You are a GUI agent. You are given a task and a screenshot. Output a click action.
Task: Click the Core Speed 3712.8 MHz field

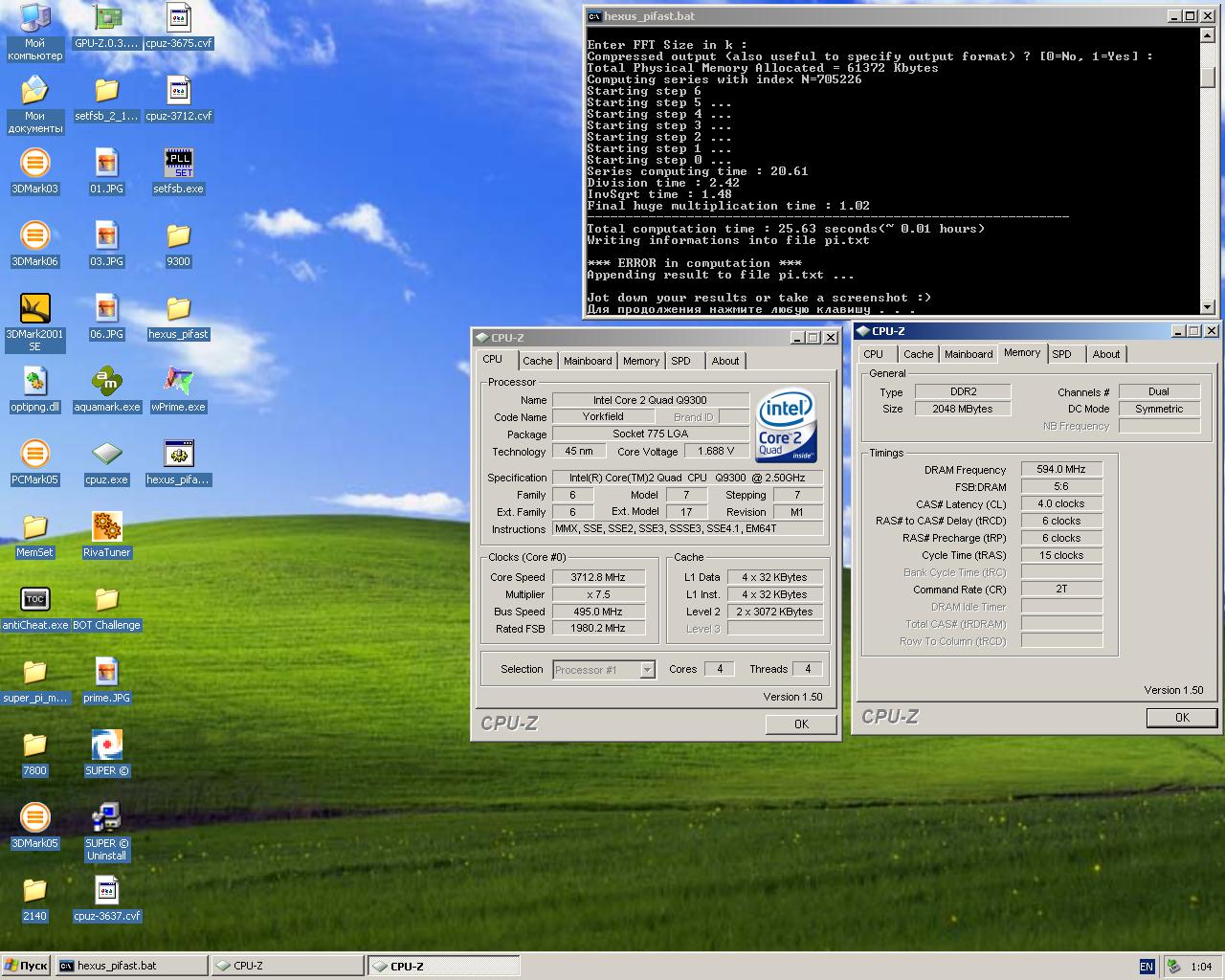click(599, 577)
